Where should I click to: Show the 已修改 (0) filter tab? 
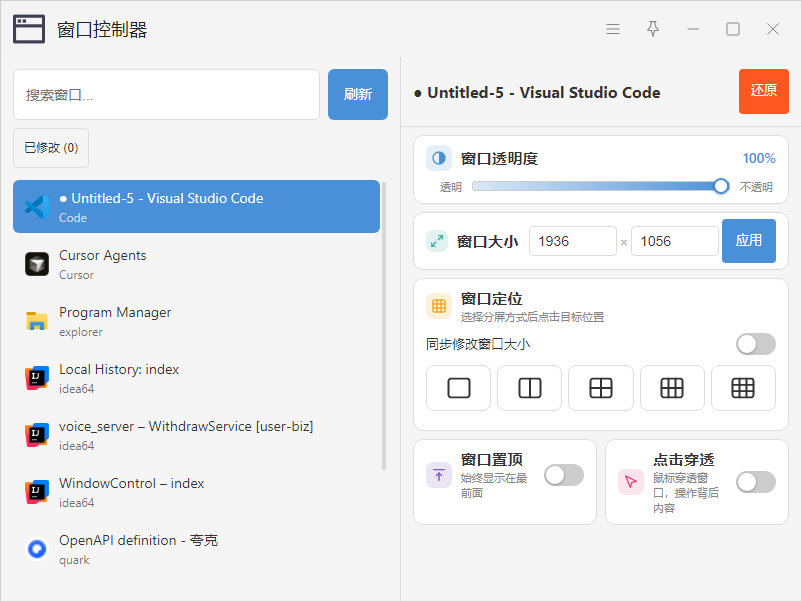point(51,148)
